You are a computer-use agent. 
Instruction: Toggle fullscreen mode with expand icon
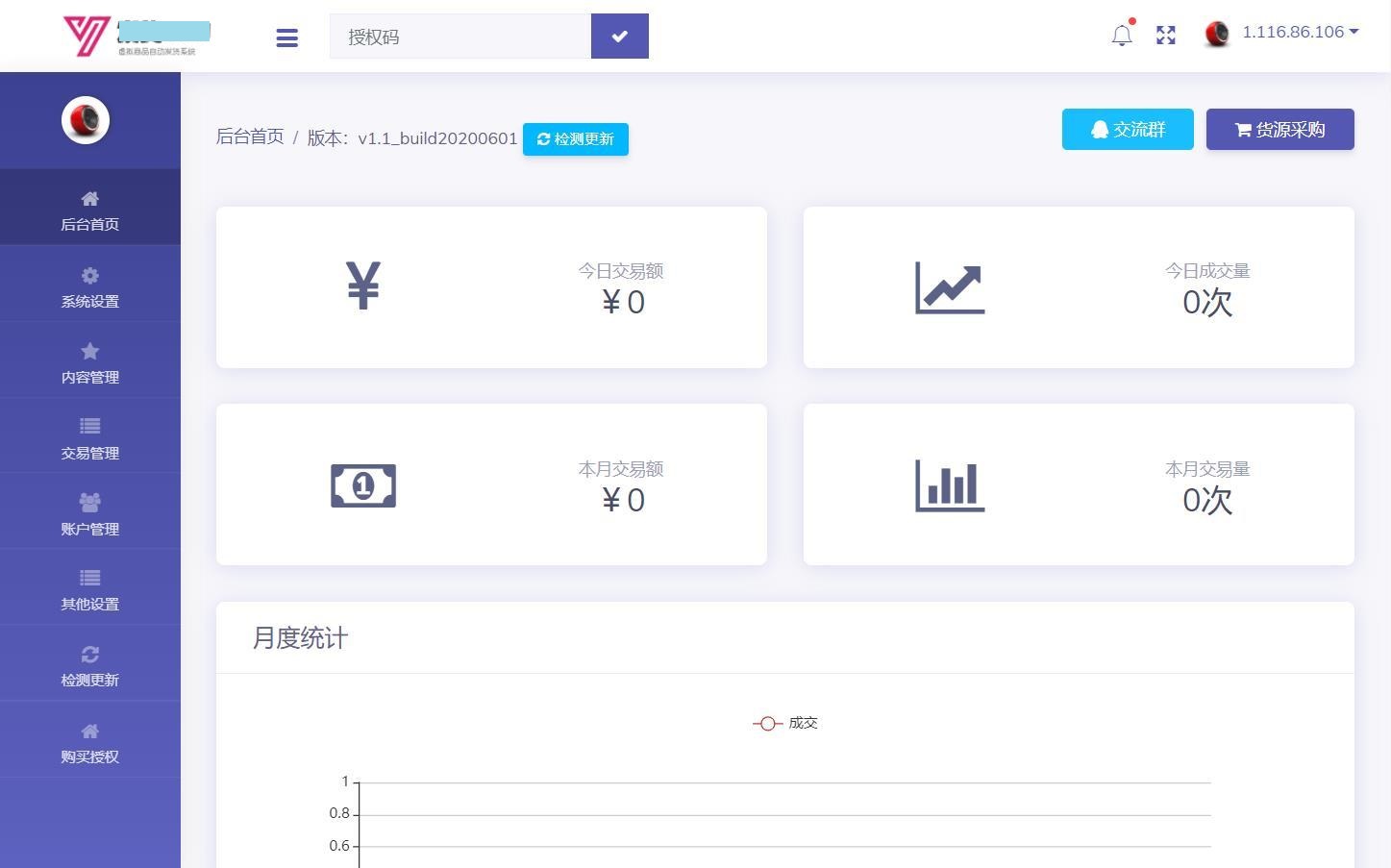coord(1166,36)
